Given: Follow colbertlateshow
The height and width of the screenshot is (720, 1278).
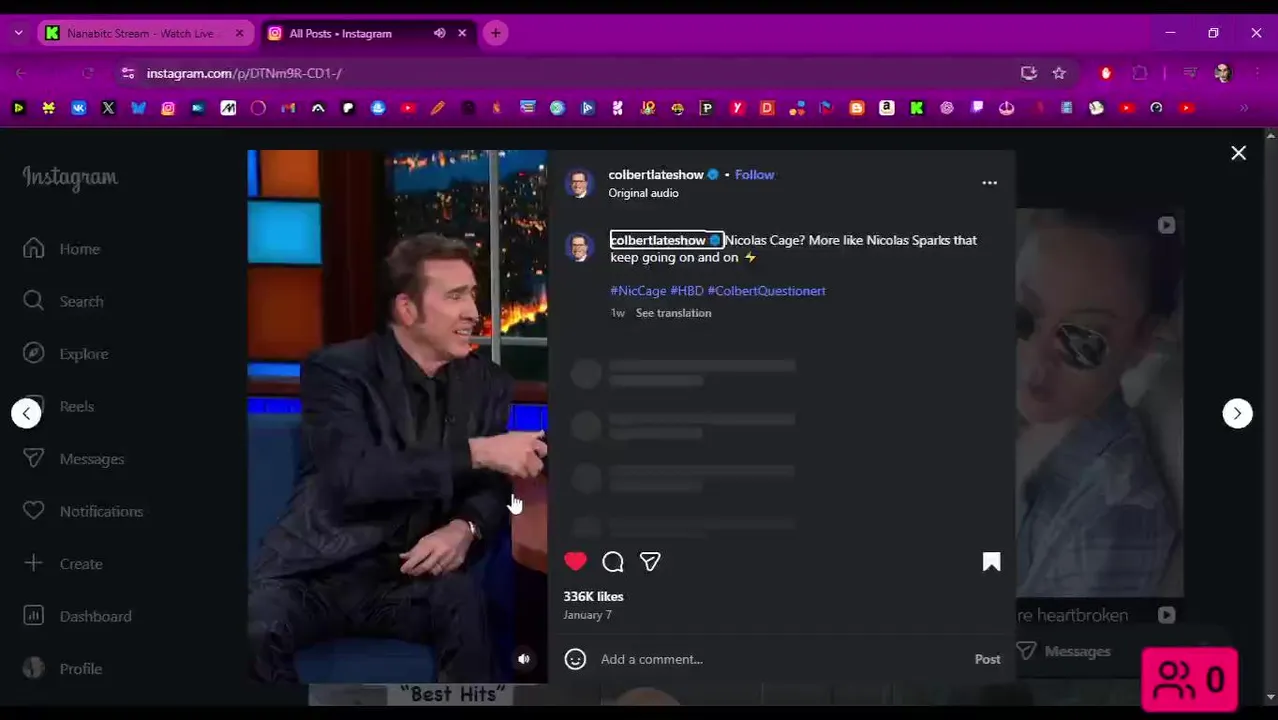Looking at the screenshot, I should tap(754, 174).
